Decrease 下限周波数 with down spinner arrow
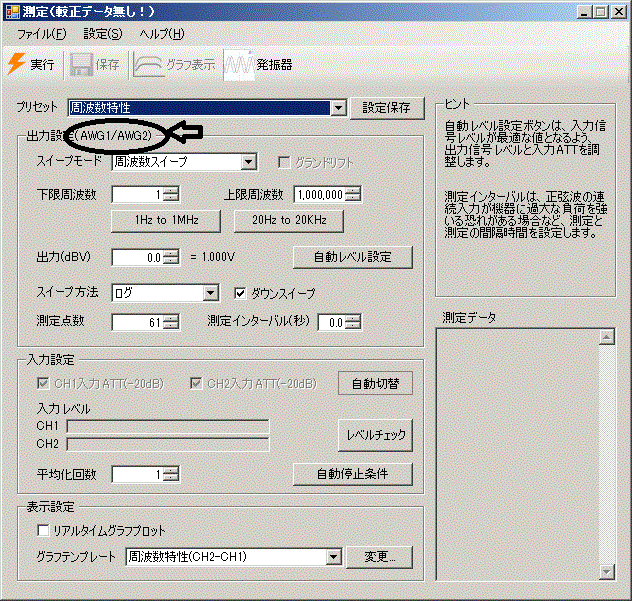 pyautogui.click(x=171, y=198)
